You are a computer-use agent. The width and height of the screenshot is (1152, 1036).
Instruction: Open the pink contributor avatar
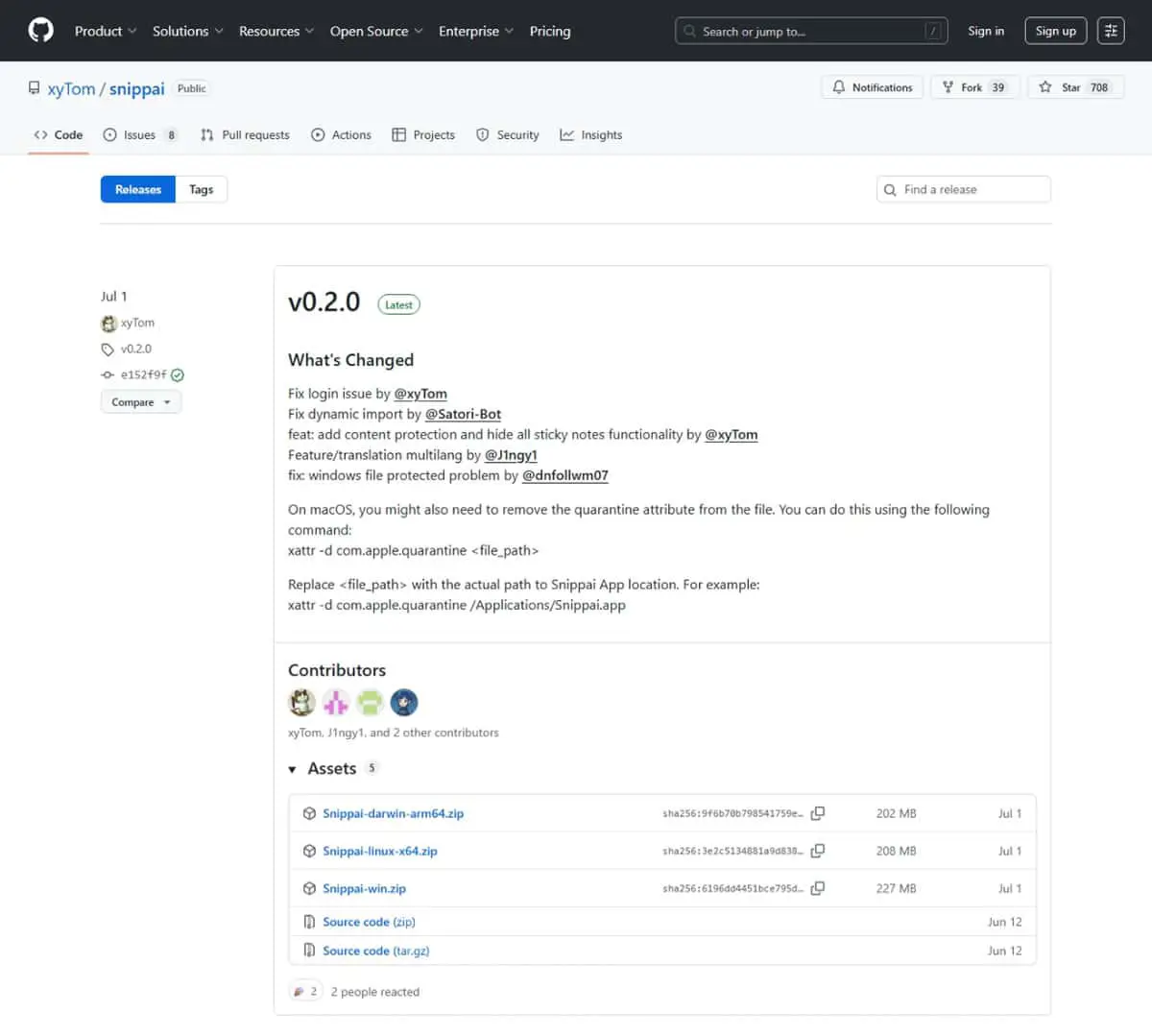click(336, 702)
